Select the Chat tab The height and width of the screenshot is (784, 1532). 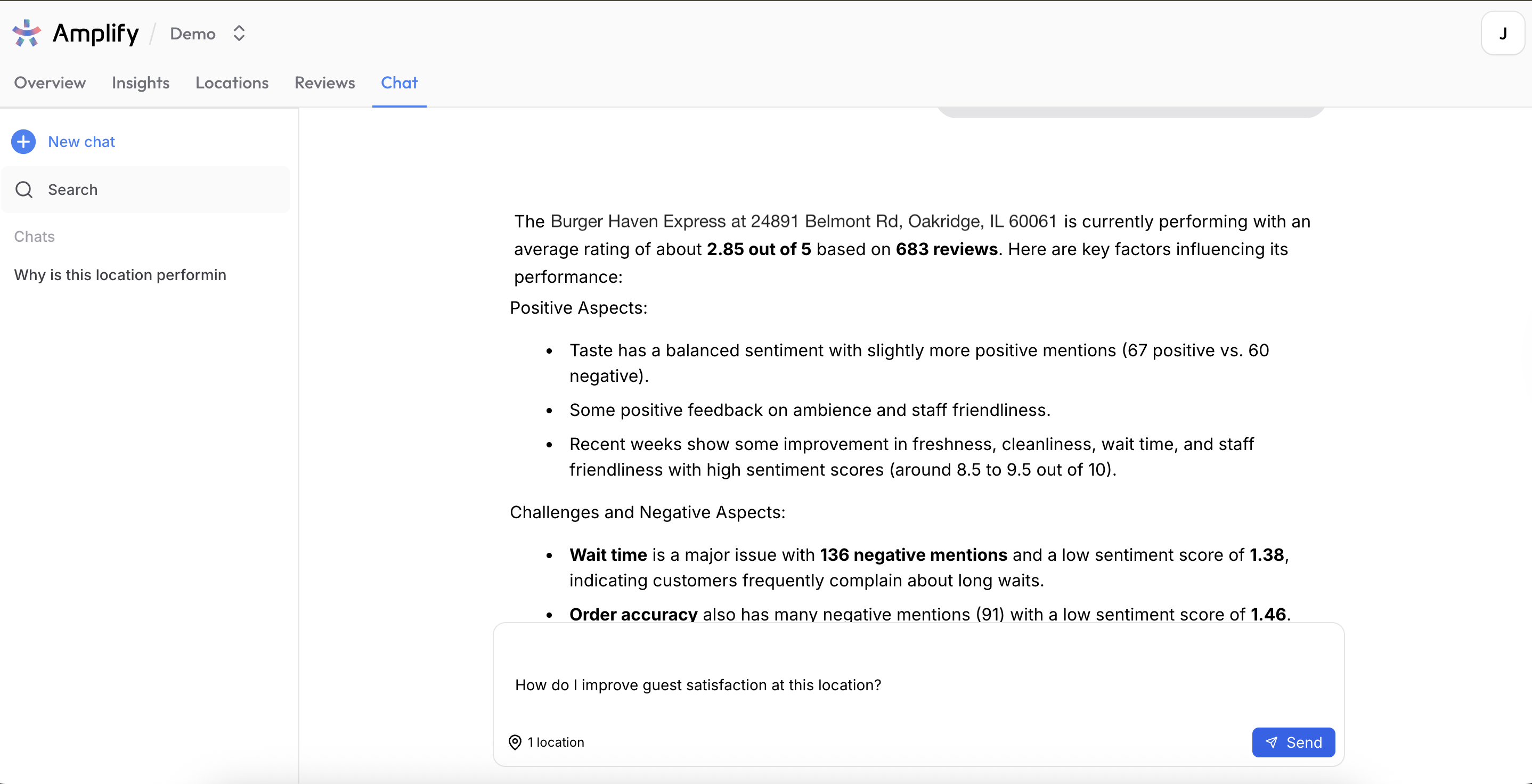click(x=399, y=83)
